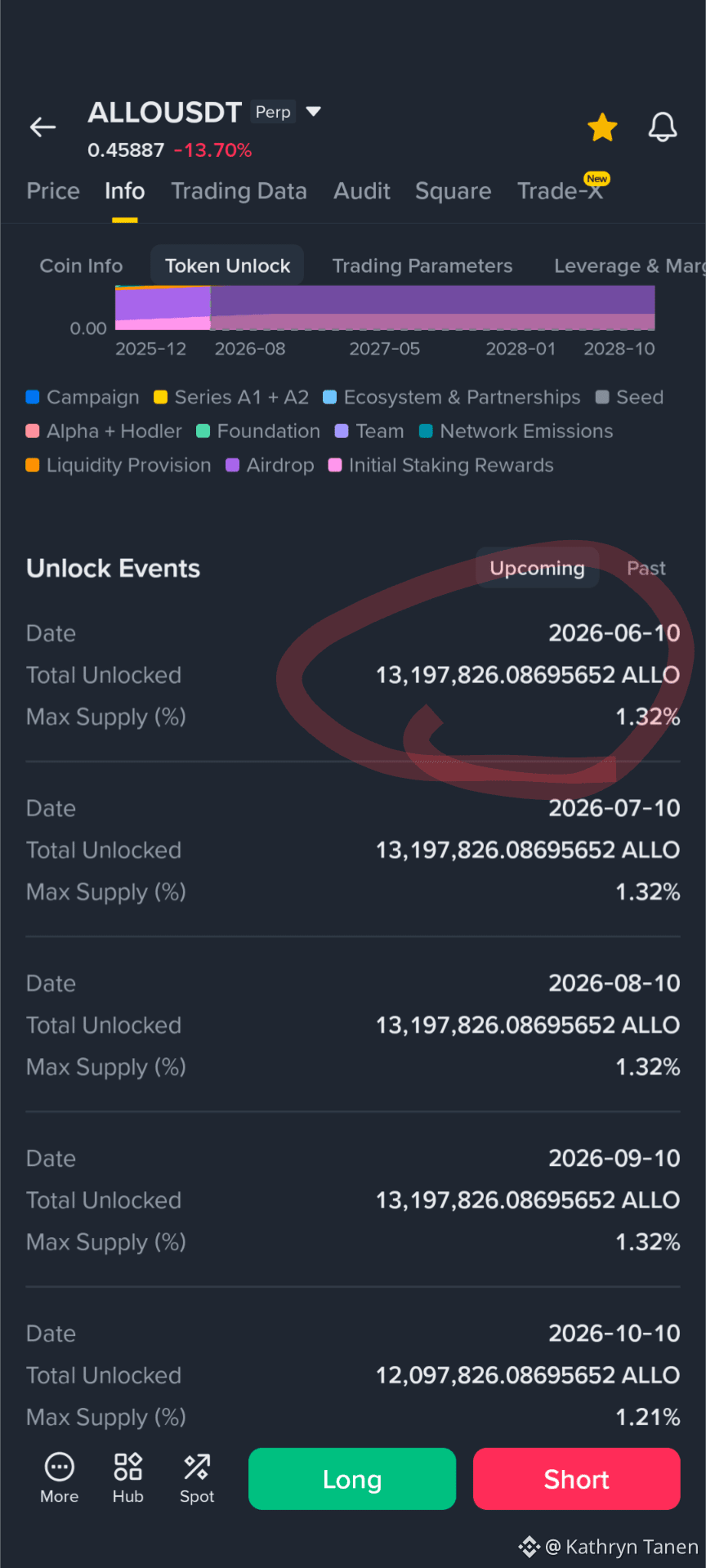Open price alert bell icon
The height and width of the screenshot is (1568, 706).
[x=663, y=127]
